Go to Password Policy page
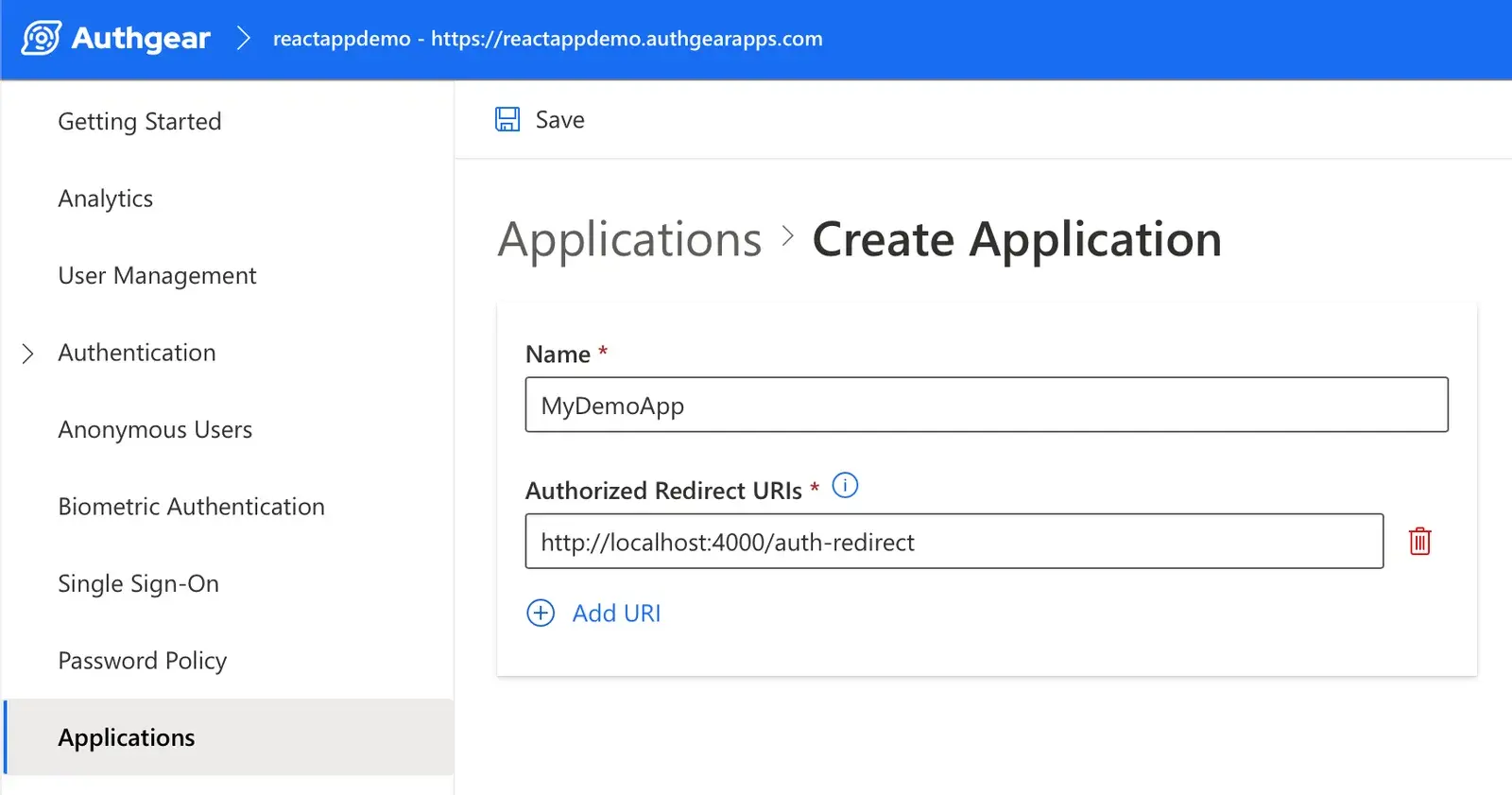Viewport: 1512px width, 795px height. pyautogui.click(x=143, y=661)
